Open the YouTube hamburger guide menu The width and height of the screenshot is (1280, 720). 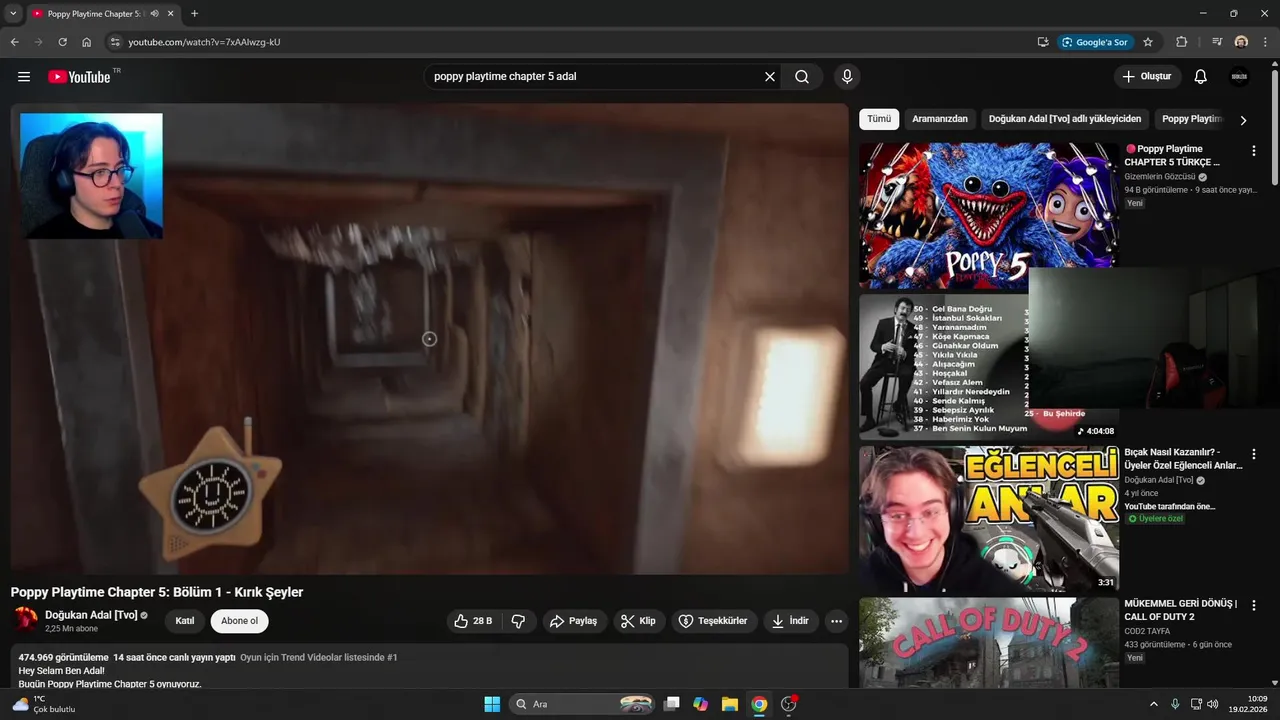click(x=24, y=77)
